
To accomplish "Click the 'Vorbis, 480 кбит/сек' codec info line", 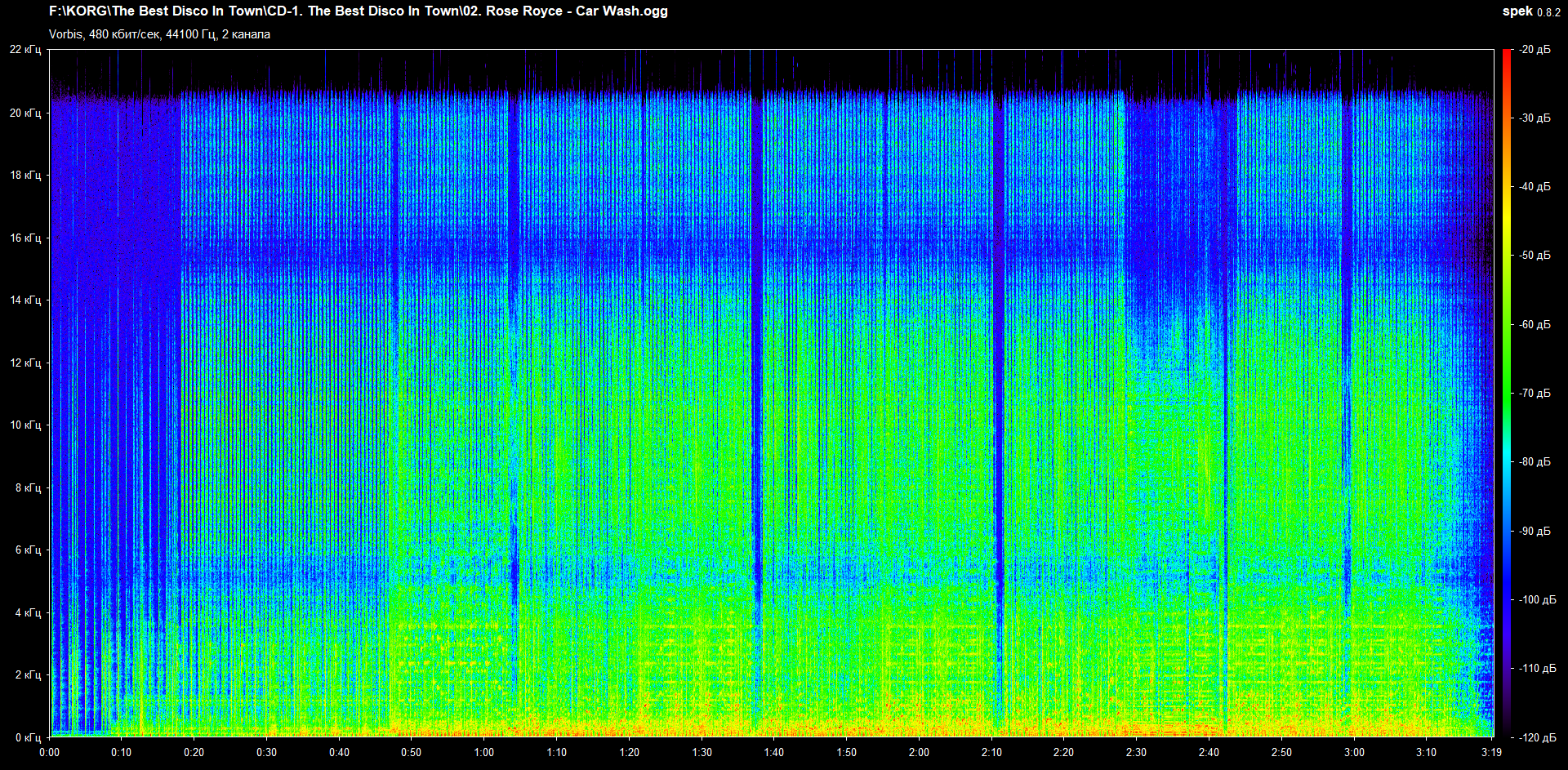I will click(159, 34).
